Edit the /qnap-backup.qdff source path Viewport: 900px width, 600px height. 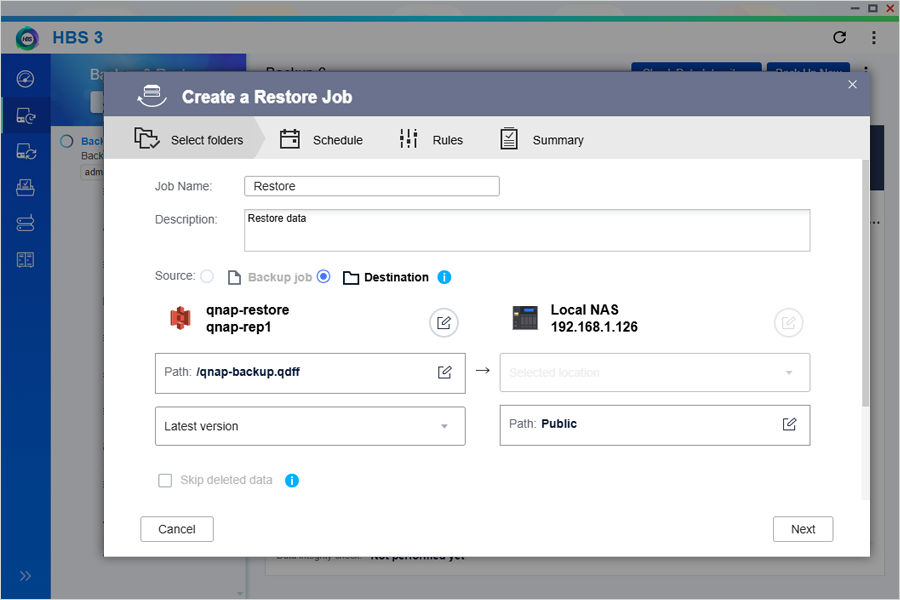[x=445, y=372]
